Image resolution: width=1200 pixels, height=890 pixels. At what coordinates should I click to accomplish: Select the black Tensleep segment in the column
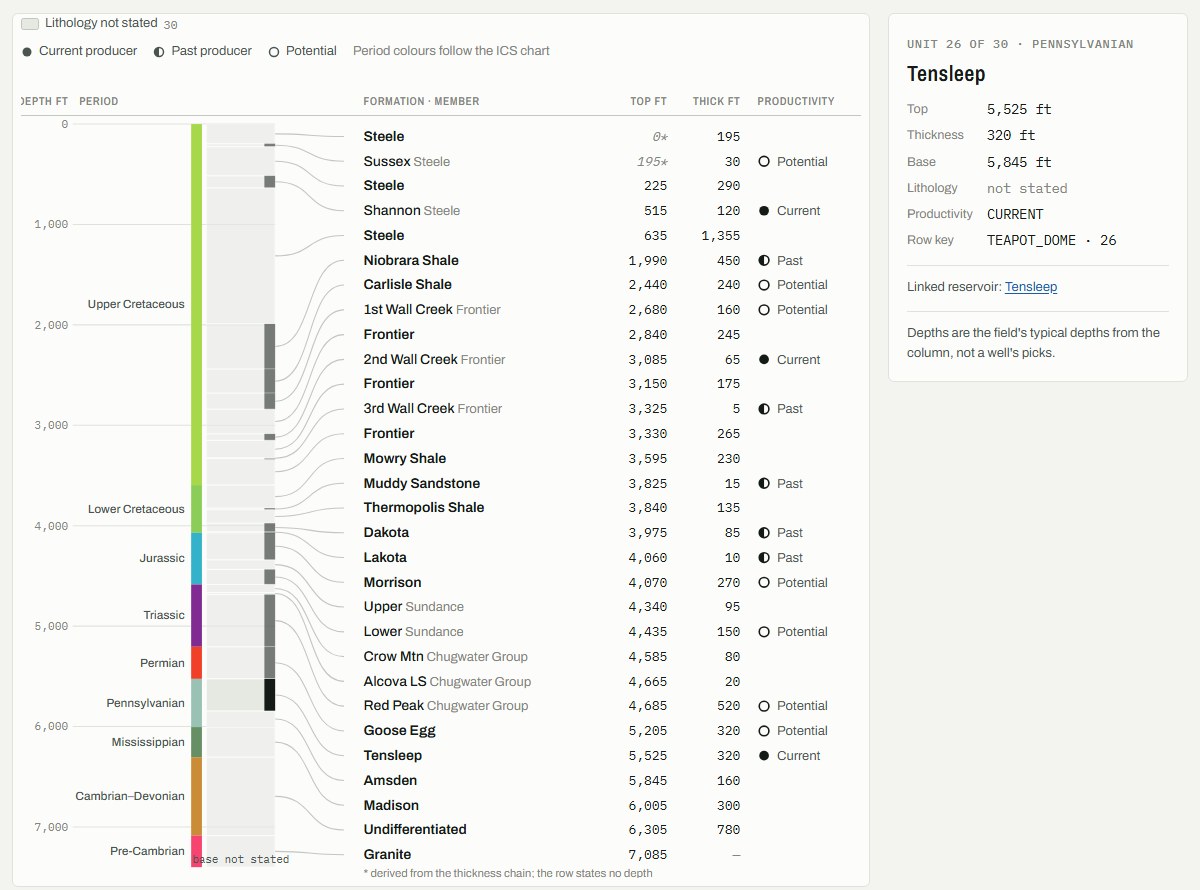tap(269, 695)
